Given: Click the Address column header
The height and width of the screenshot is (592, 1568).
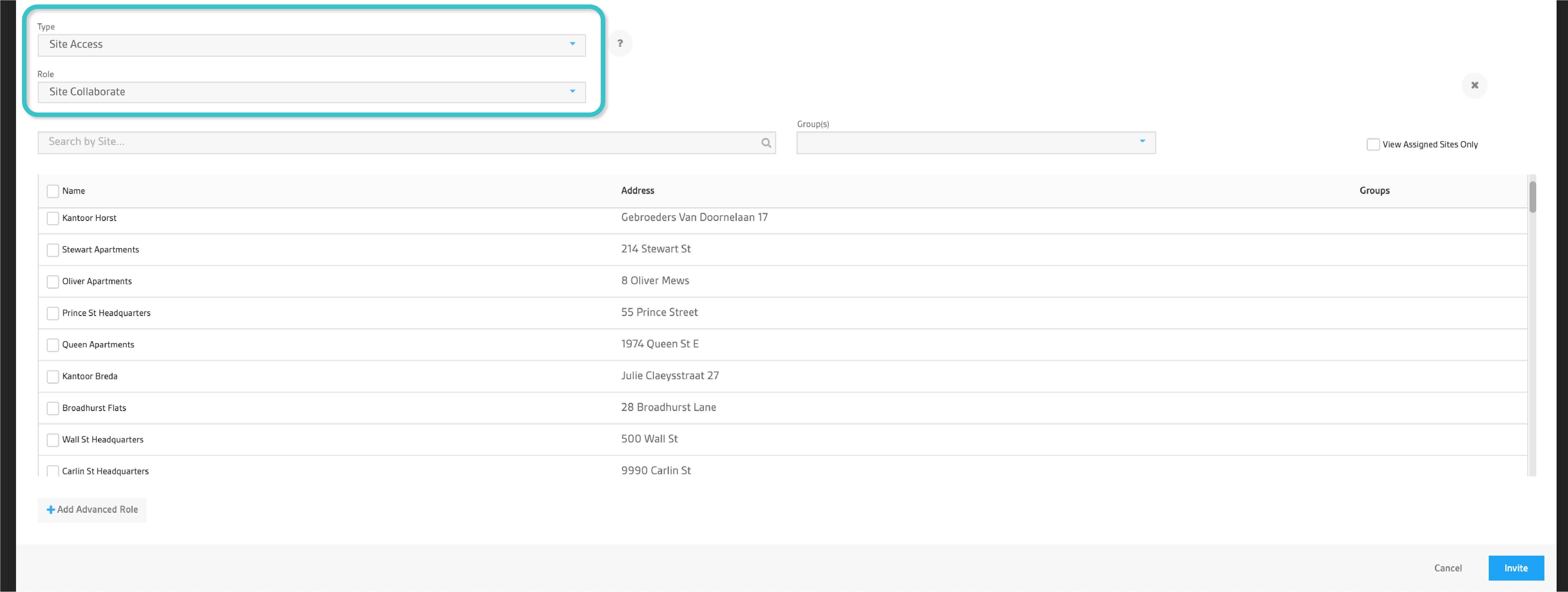Looking at the screenshot, I should point(637,191).
